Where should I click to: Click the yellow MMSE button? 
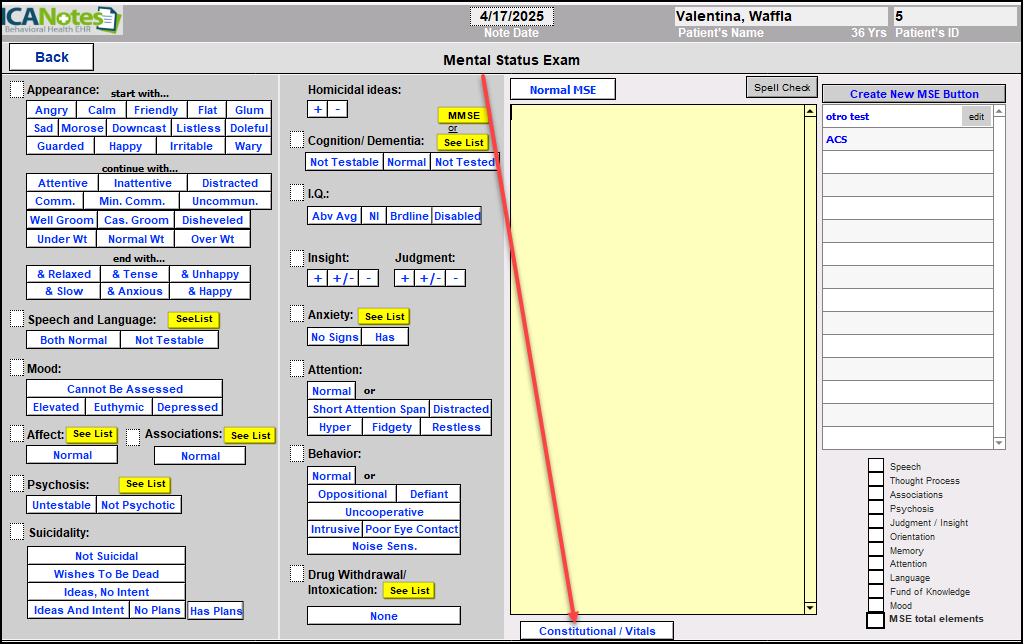coord(463,116)
